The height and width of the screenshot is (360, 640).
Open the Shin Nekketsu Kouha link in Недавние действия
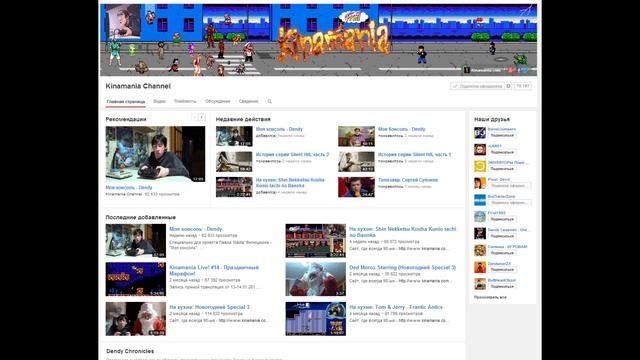(x=290, y=183)
